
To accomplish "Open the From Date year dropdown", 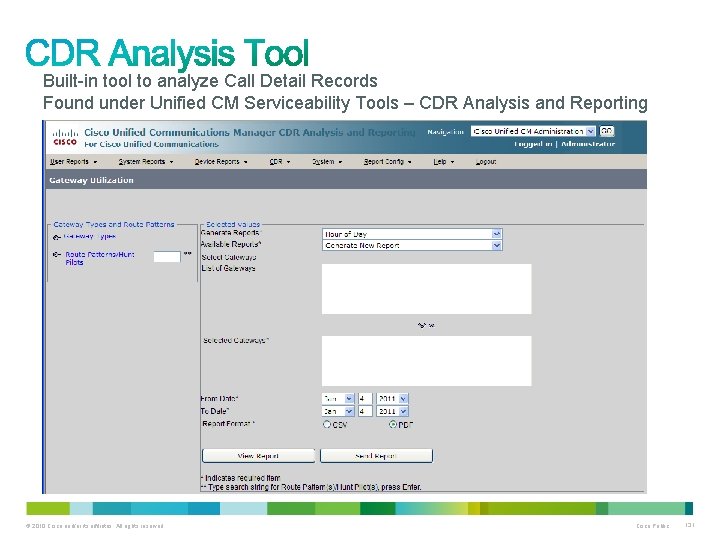I will (x=392, y=399).
